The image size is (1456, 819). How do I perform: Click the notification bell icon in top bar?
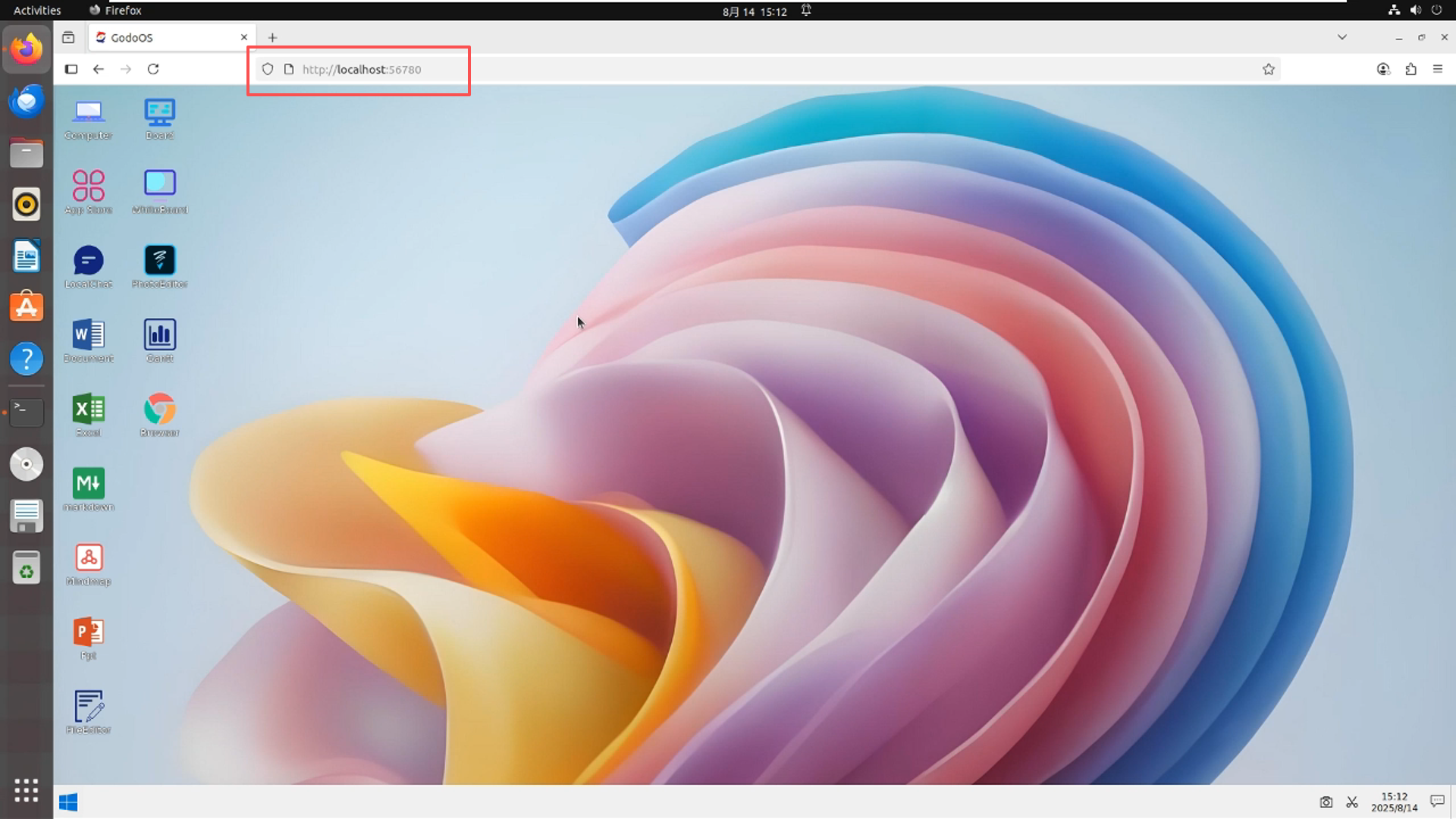click(x=806, y=11)
